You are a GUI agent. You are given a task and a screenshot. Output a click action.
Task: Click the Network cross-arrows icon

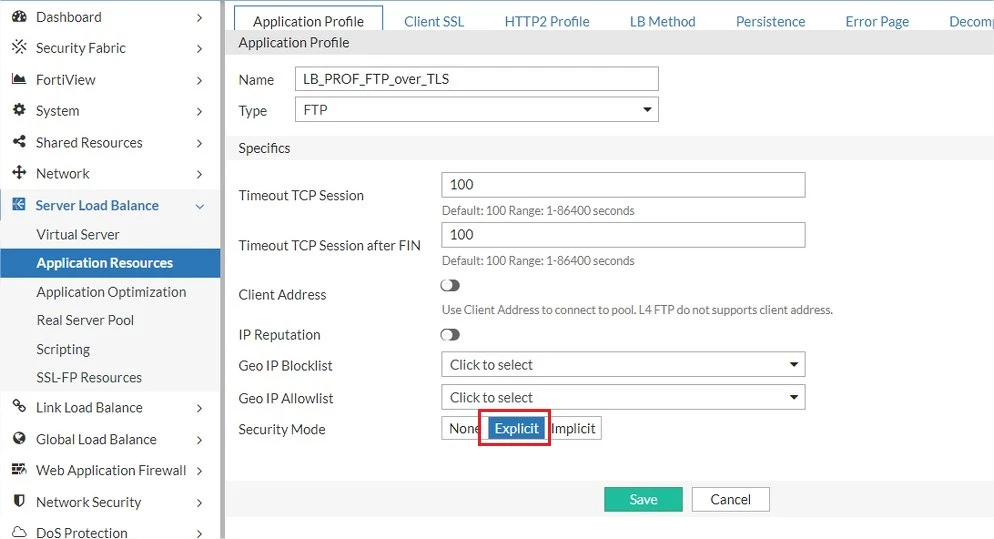(19, 172)
